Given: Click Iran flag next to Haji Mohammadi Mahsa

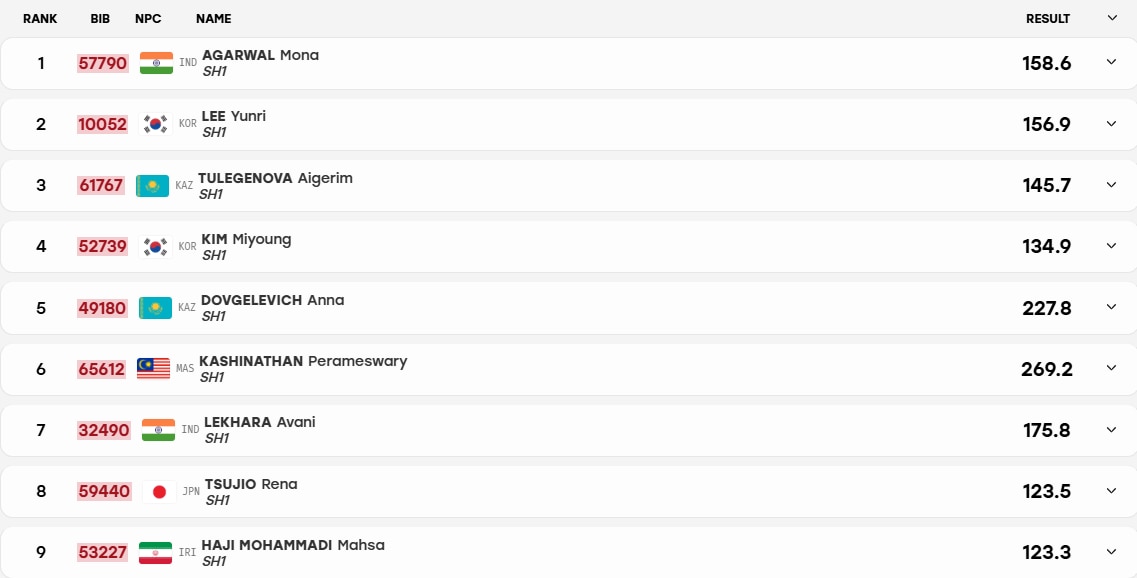Looking at the screenshot, I should click(155, 553).
